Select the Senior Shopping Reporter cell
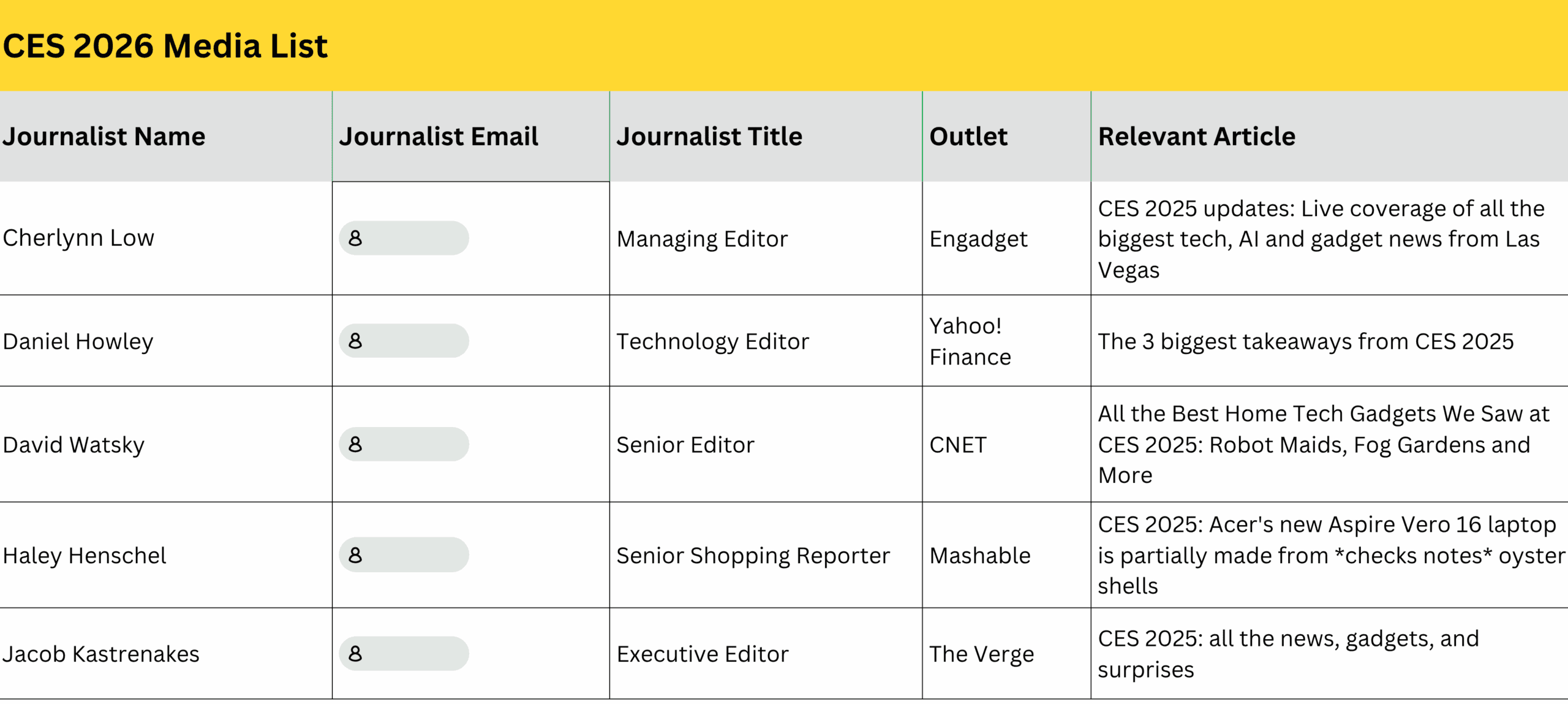The image size is (1568, 704). tap(753, 556)
